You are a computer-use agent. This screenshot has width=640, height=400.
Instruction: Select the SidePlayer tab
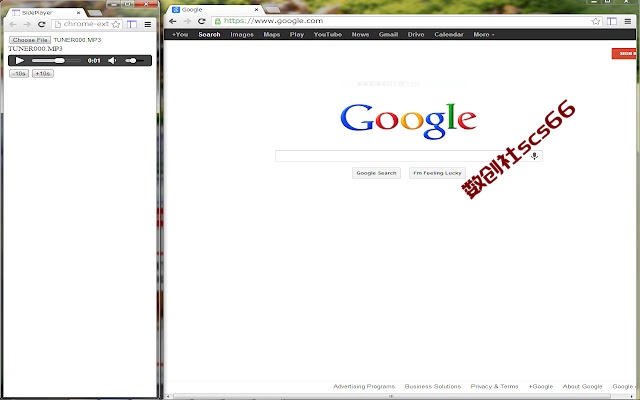(x=45, y=13)
